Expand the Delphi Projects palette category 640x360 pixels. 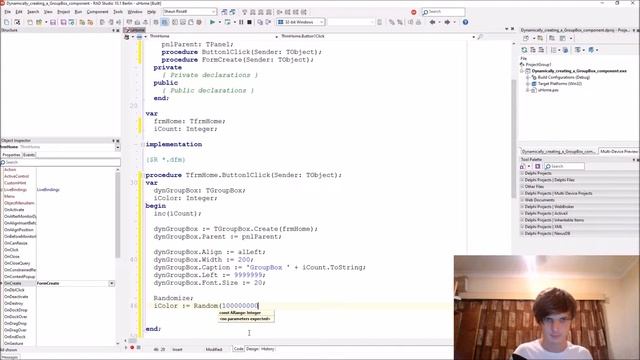522,173
